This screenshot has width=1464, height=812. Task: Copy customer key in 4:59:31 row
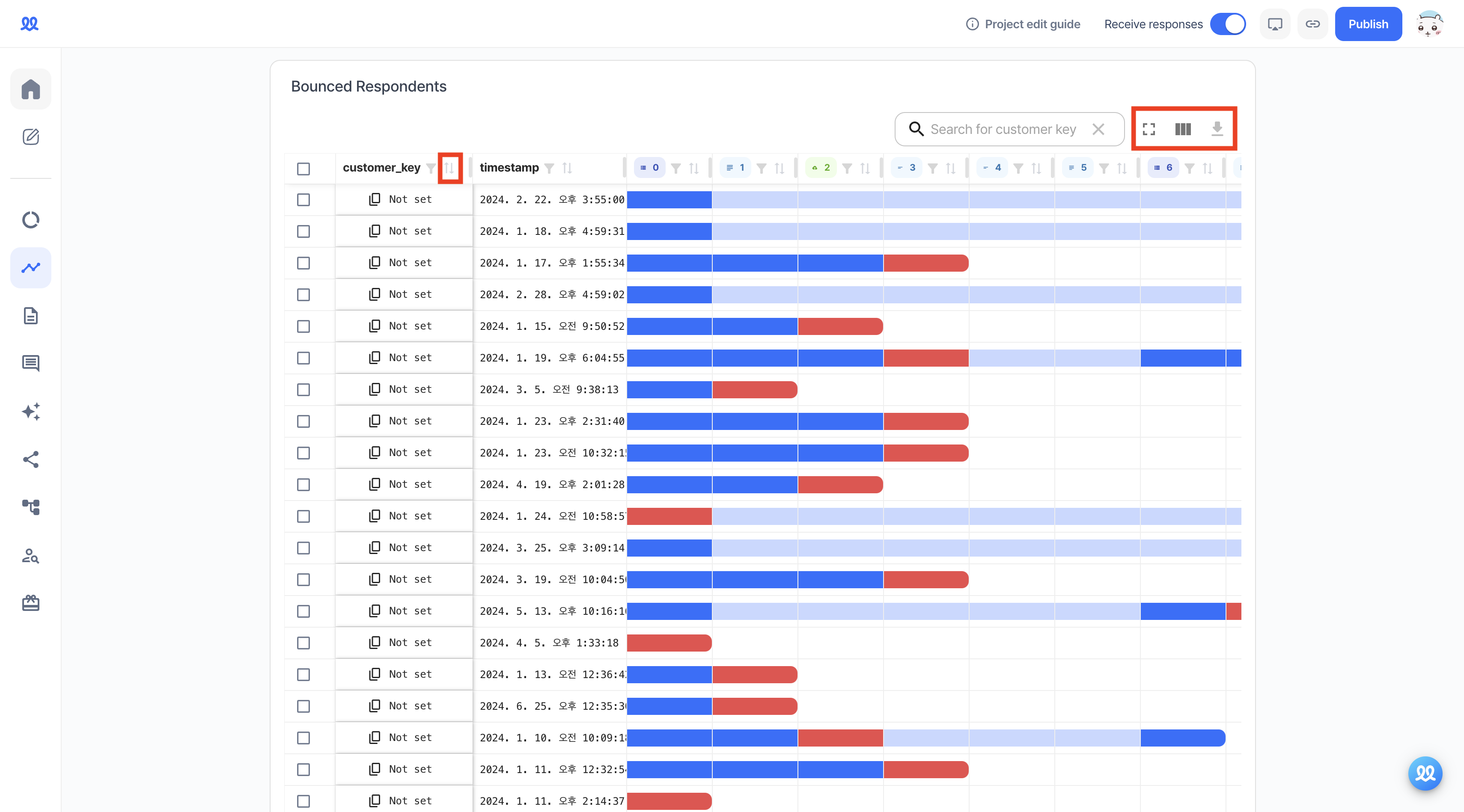(x=375, y=231)
